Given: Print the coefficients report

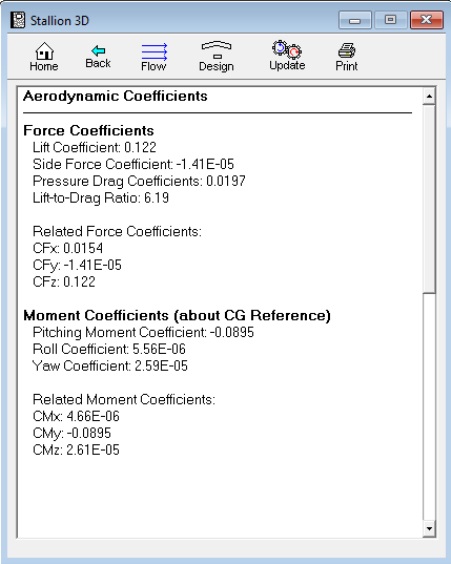Looking at the screenshot, I should click(346, 56).
